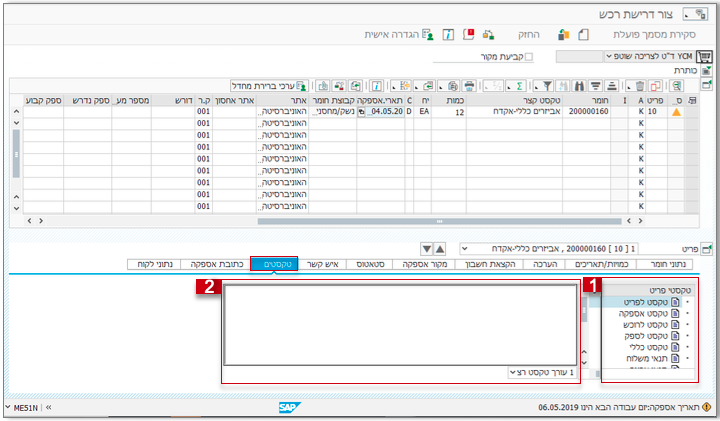This screenshot has width=720, height=421.
Task: Click the short text cell אביזרים כללי-אקדח
Action: point(514,112)
